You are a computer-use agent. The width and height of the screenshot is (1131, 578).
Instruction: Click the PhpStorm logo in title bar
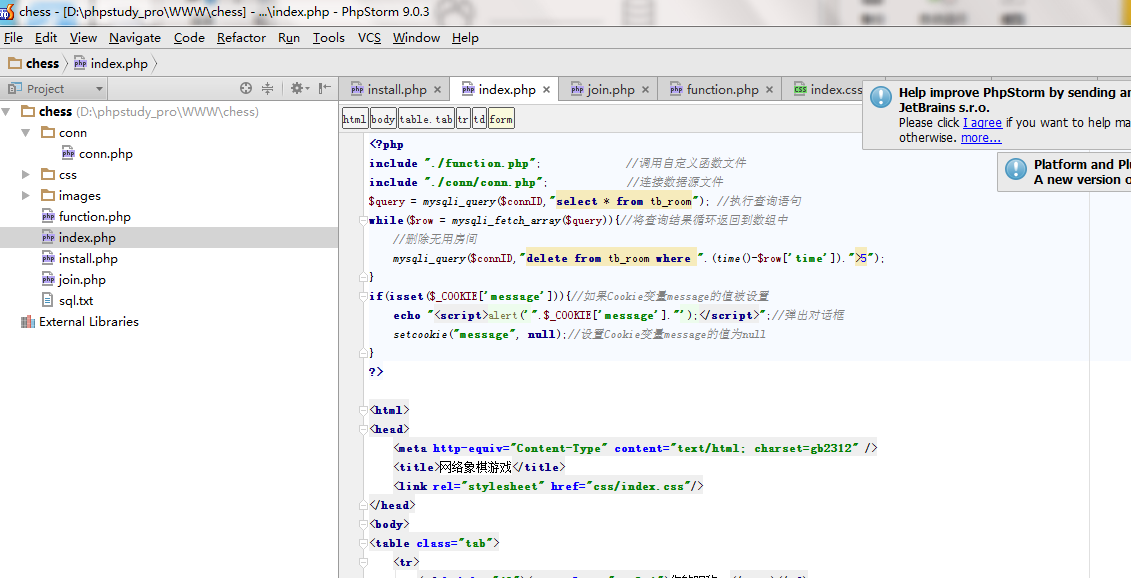click(x=7, y=12)
